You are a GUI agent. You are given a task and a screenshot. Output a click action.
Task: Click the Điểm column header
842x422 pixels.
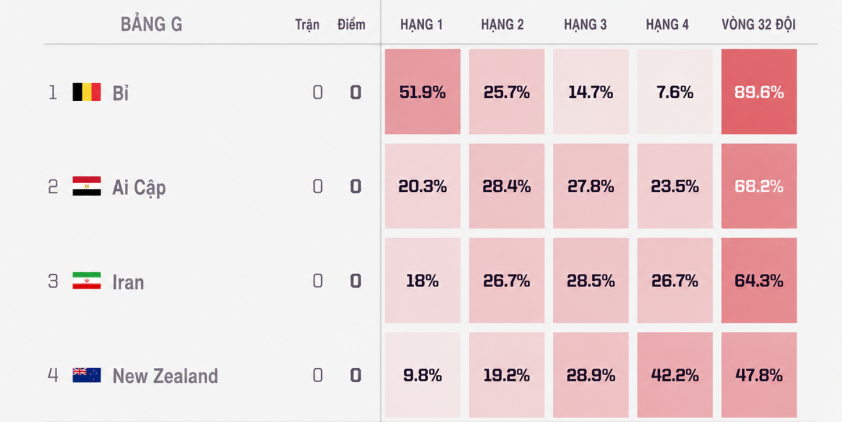pyautogui.click(x=351, y=25)
